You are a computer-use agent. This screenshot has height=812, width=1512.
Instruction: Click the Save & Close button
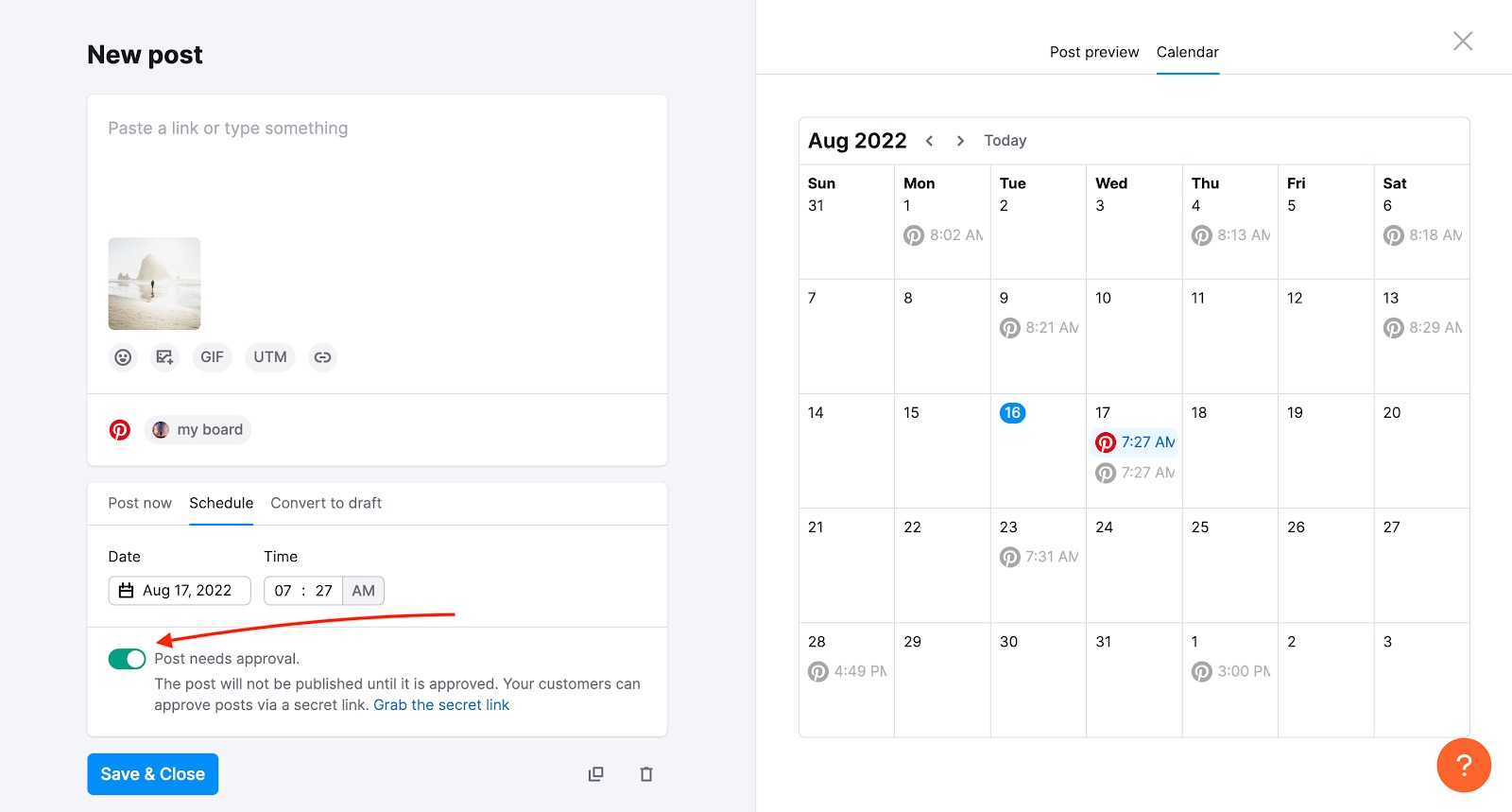point(152,773)
